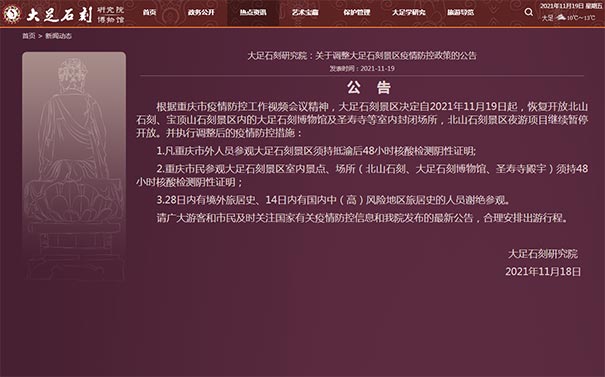Click the publish time 2021-11-19
The width and height of the screenshot is (605, 377).
[362, 69]
